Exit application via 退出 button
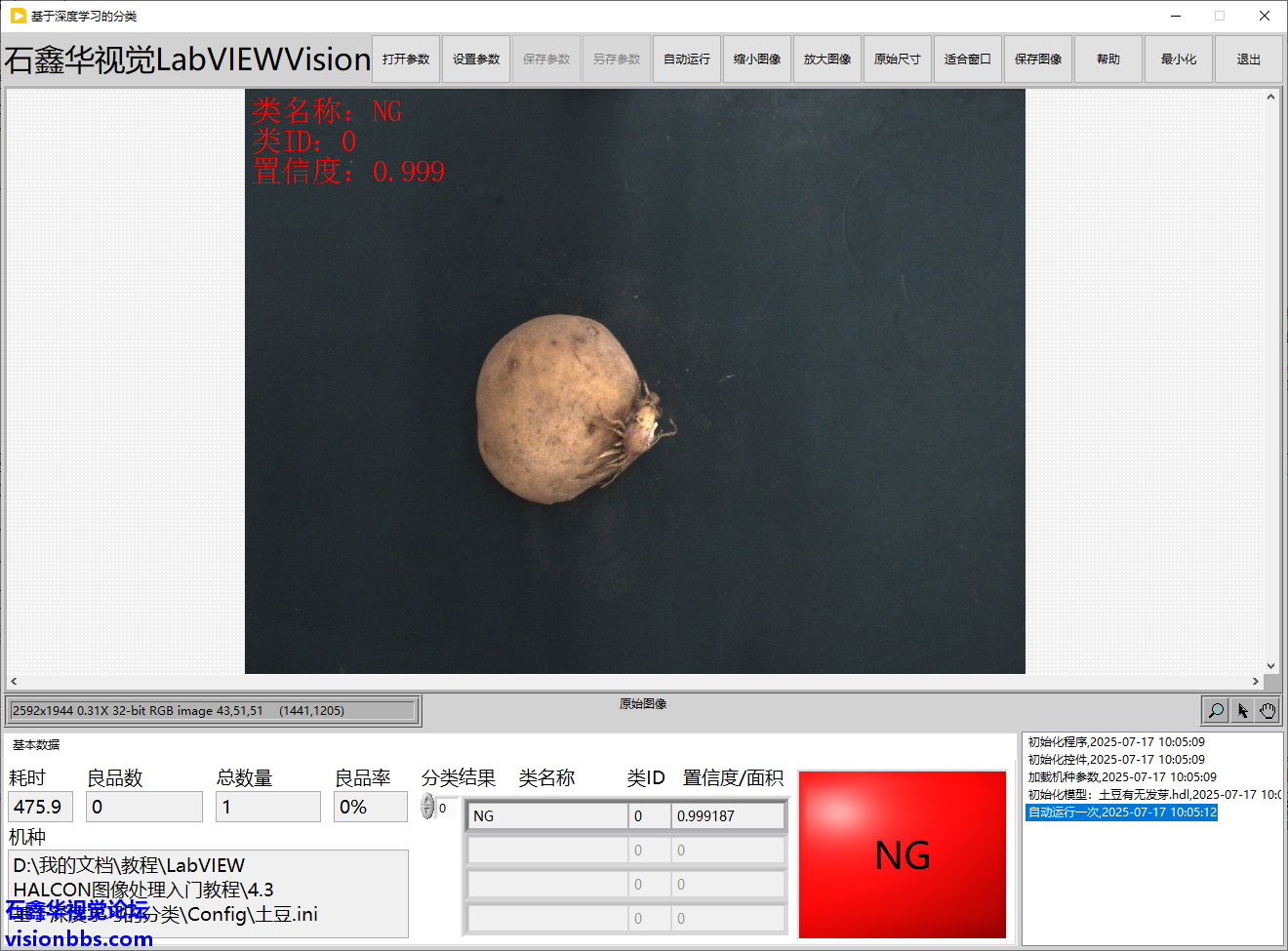Screen dimensions: 1288x951 pyautogui.click(x=1249, y=59)
